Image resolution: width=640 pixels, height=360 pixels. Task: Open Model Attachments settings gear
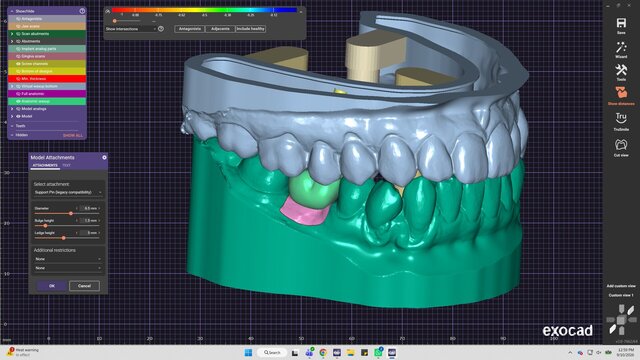(104, 157)
